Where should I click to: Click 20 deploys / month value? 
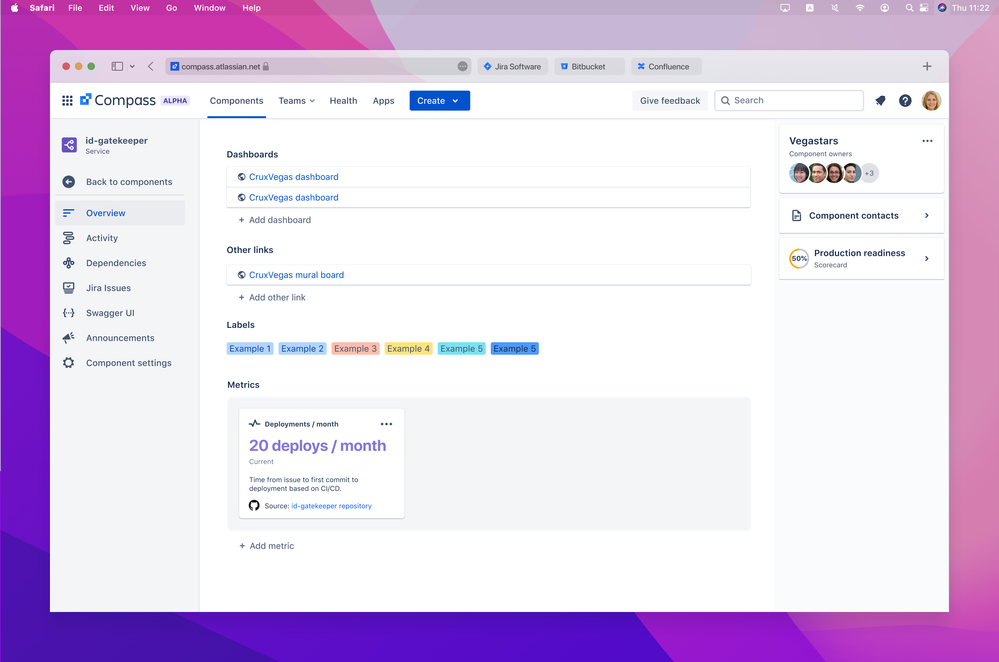[x=317, y=445]
